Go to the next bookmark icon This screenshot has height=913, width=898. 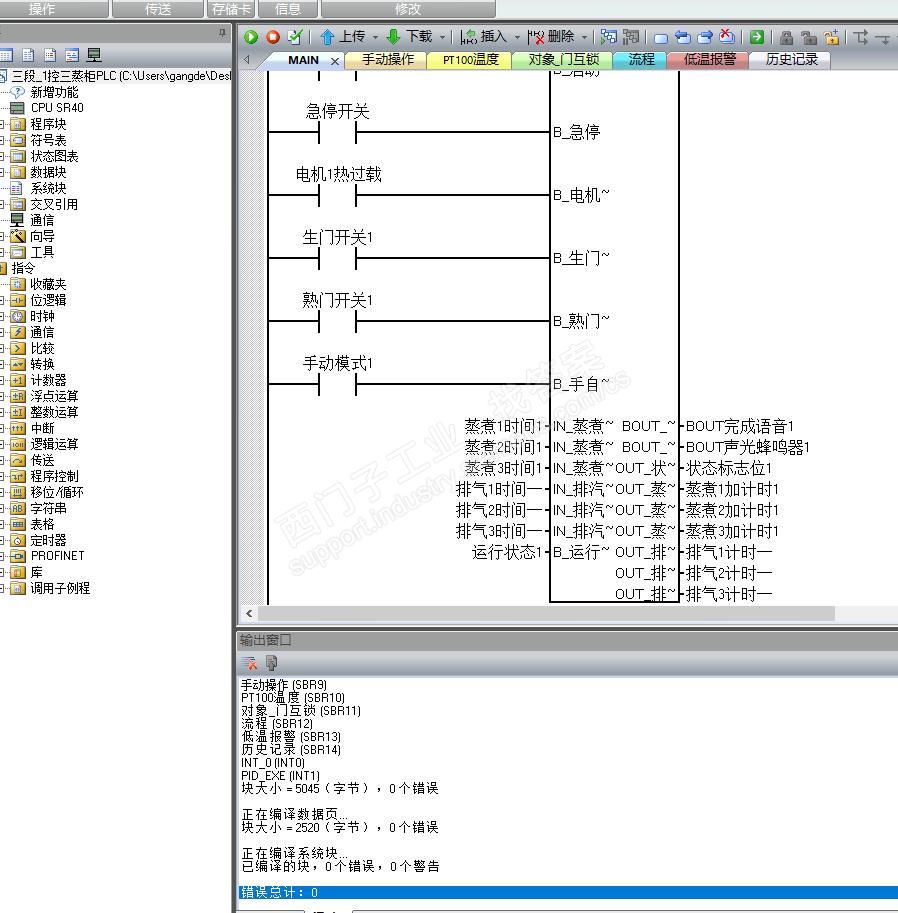[x=705, y=38]
